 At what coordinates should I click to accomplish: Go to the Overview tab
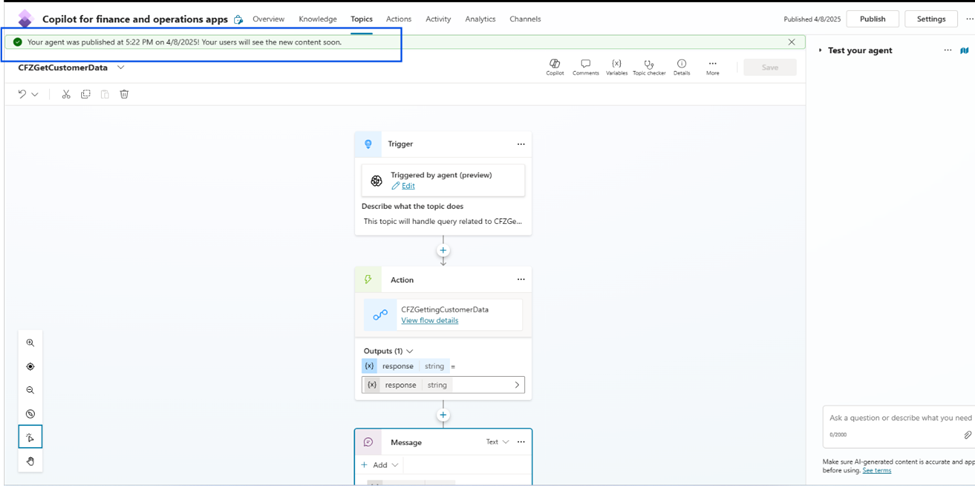269,19
